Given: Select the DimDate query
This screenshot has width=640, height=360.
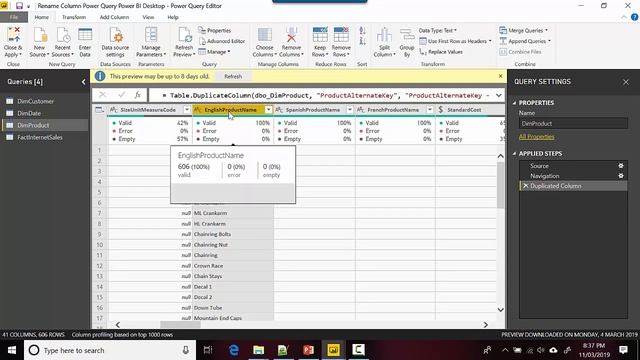Looking at the screenshot, I should 29,113.
